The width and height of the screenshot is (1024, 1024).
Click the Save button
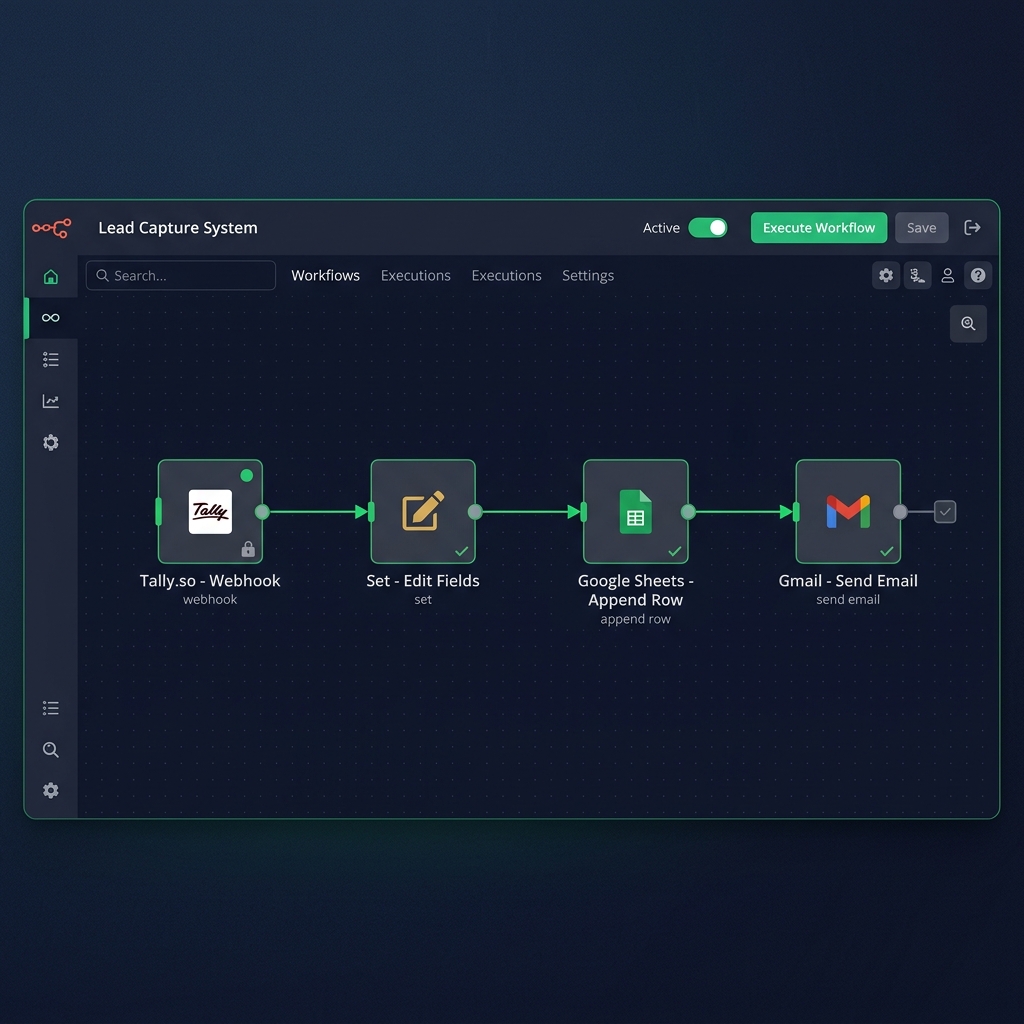tap(921, 227)
